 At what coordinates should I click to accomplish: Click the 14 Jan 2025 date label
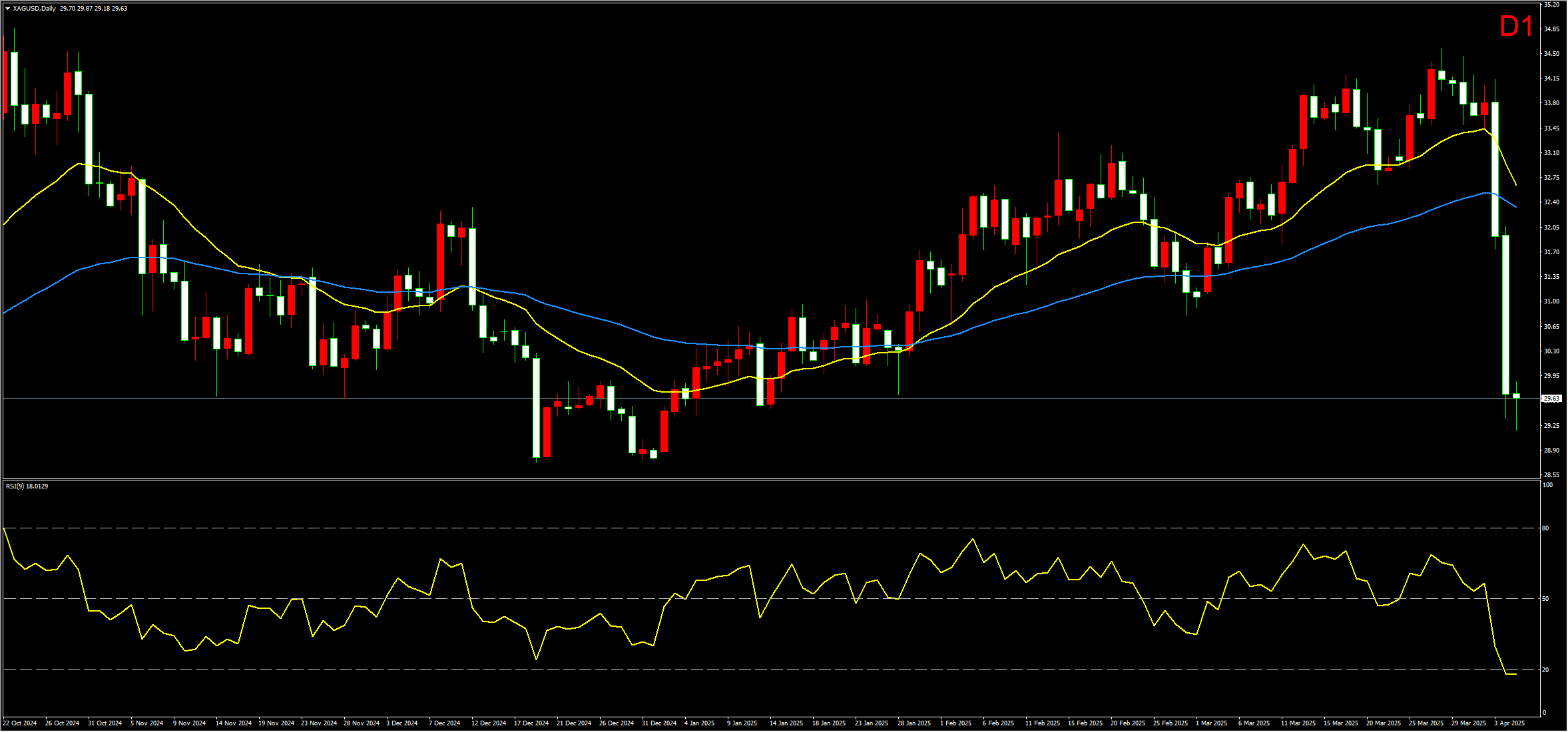pos(786,723)
